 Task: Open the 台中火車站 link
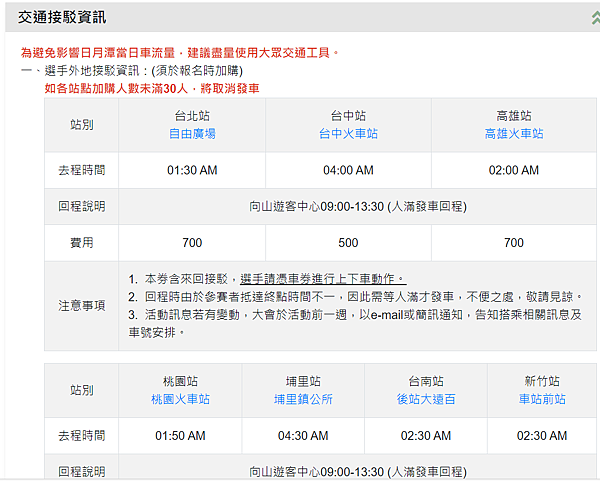[348, 134]
